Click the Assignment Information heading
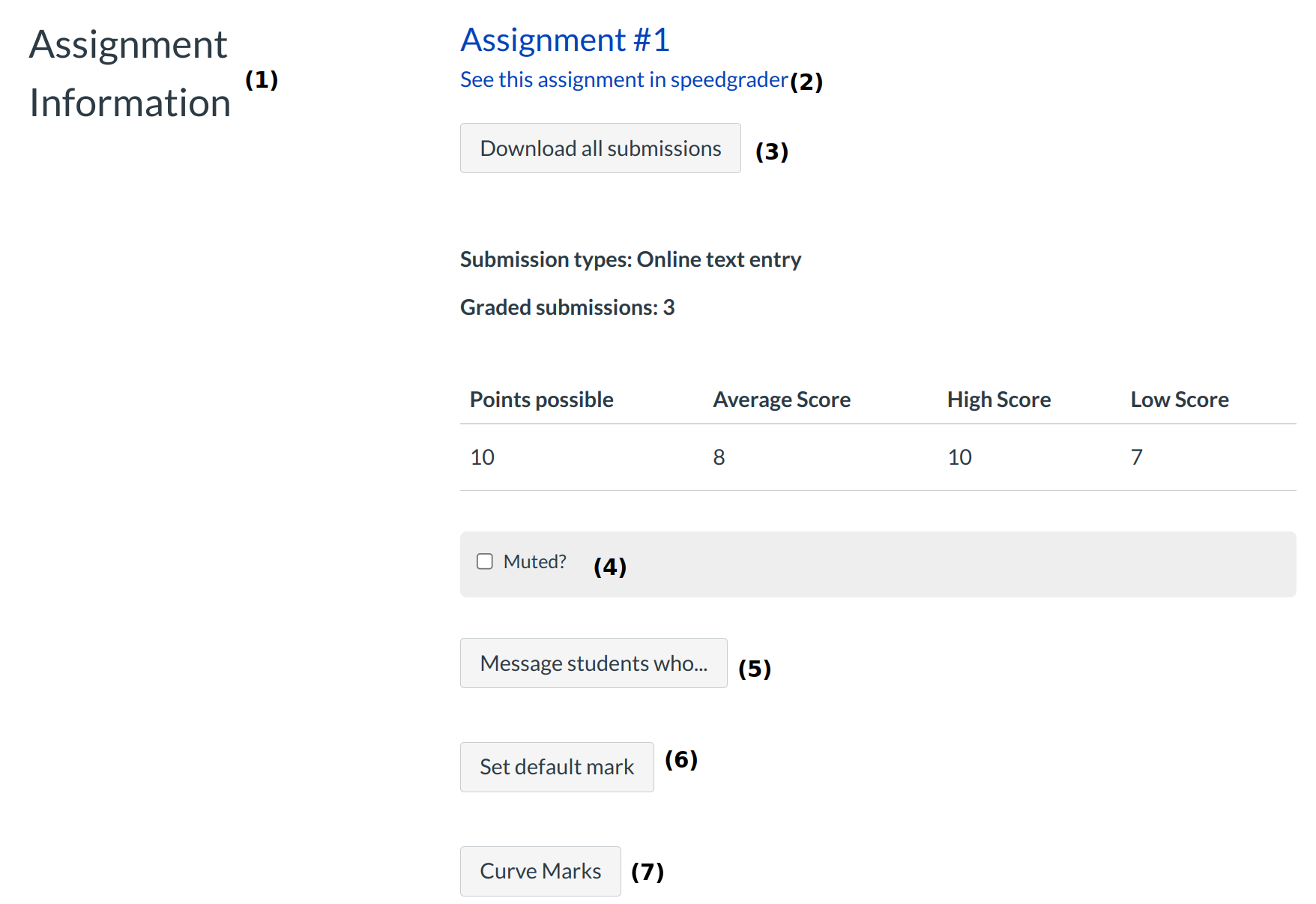Screen dimensions: 1316x904 130,73
